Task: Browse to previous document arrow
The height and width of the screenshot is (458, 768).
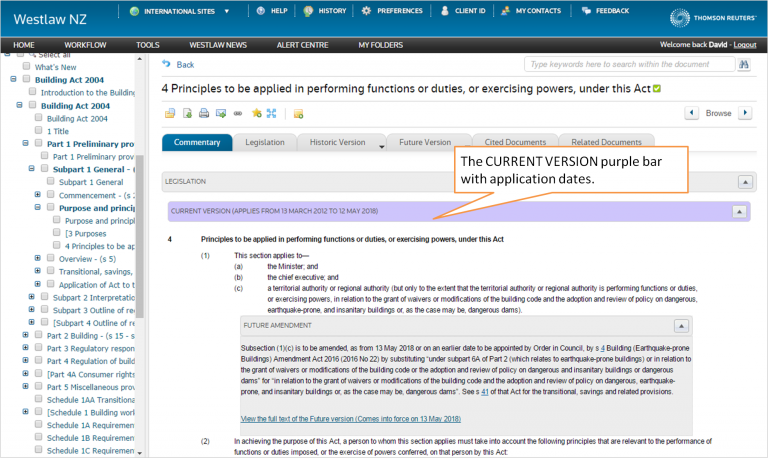Action: [x=691, y=113]
